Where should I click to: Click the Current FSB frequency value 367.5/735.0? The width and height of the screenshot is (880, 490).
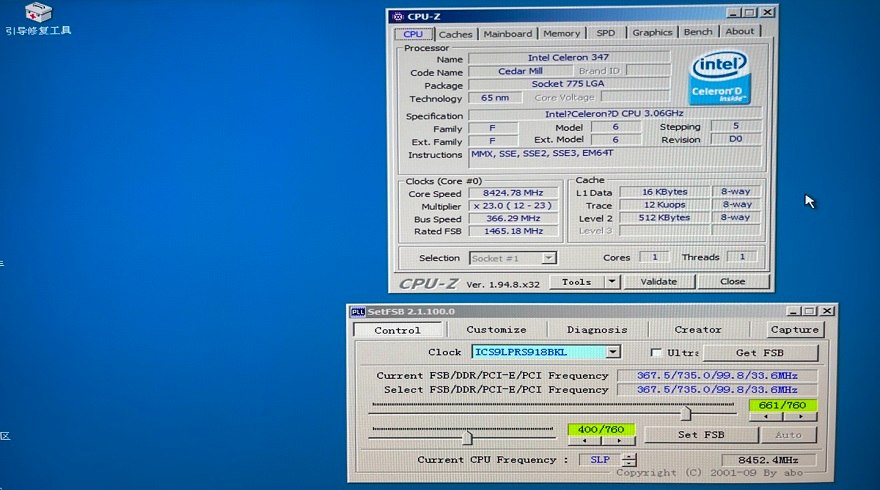point(717,375)
